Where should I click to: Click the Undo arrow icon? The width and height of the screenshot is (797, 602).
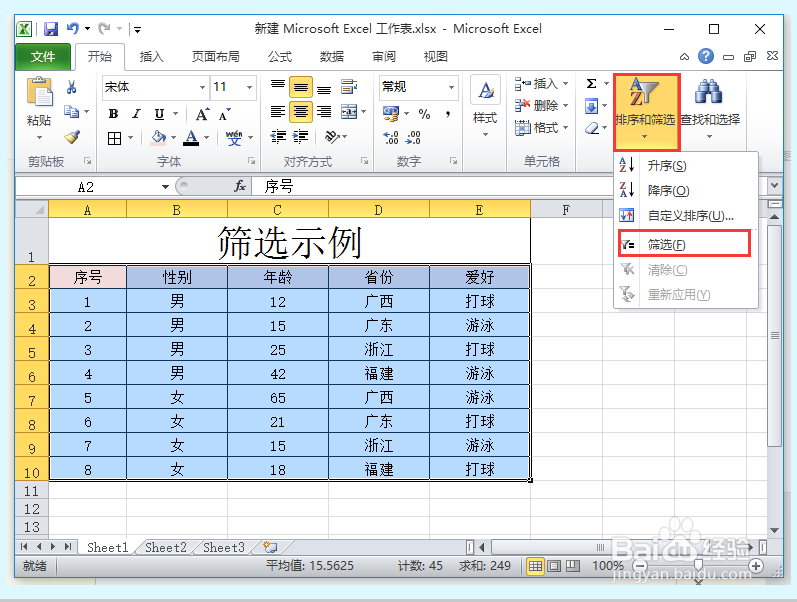73,28
